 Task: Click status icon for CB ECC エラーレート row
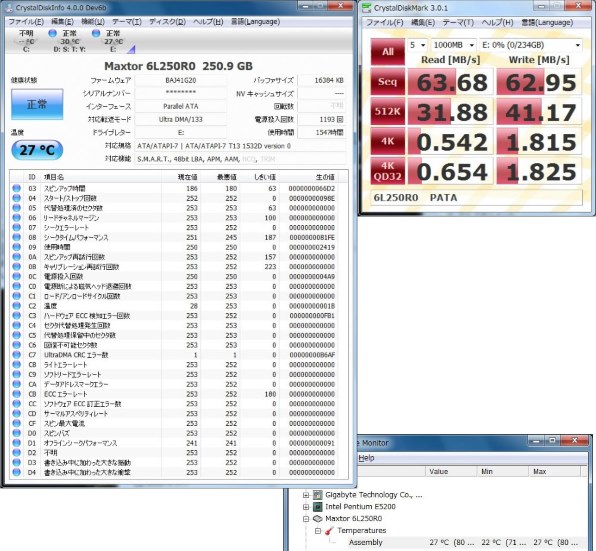16,394
